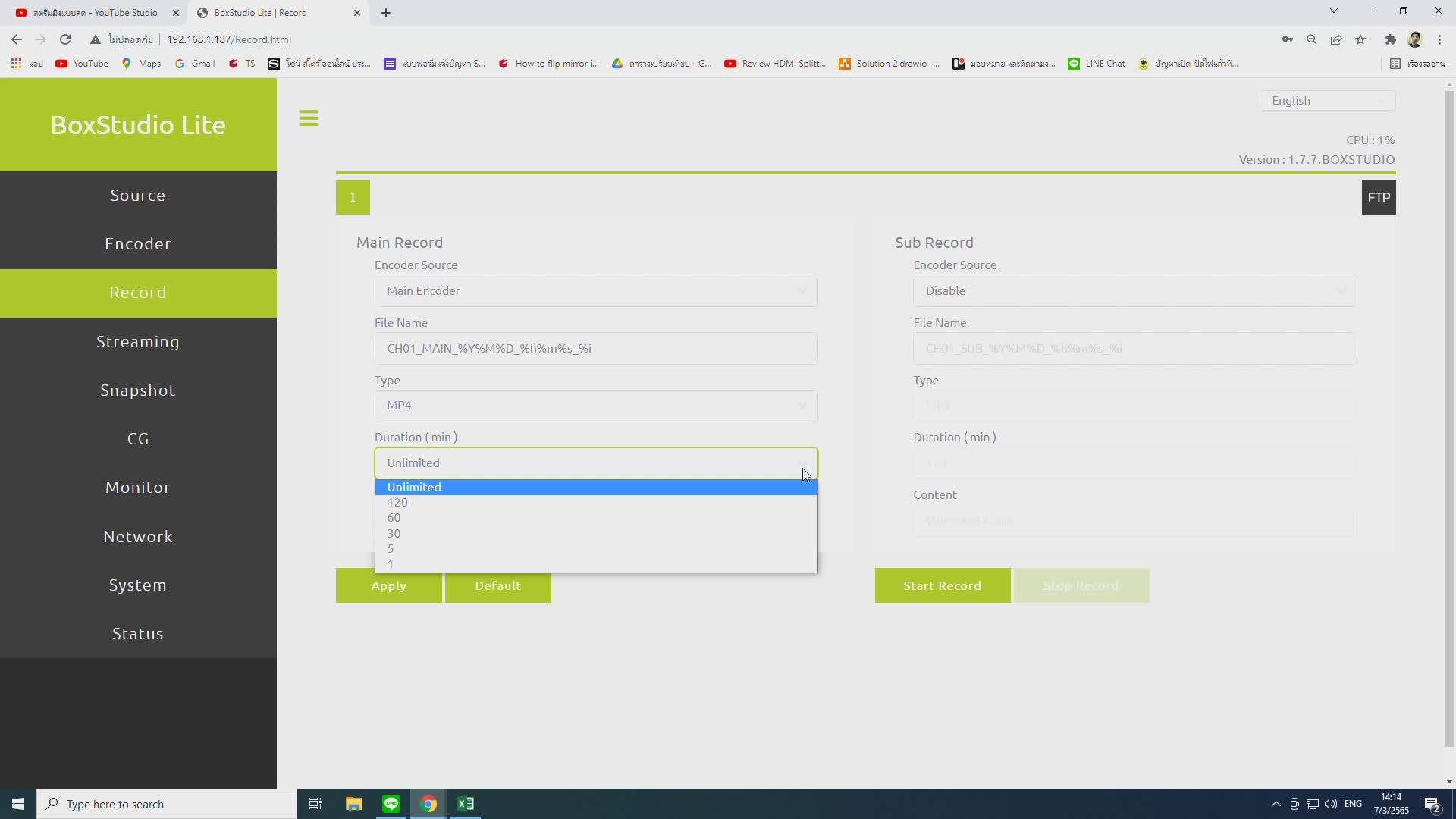Open the Gmail bookmark

(196, 64)
